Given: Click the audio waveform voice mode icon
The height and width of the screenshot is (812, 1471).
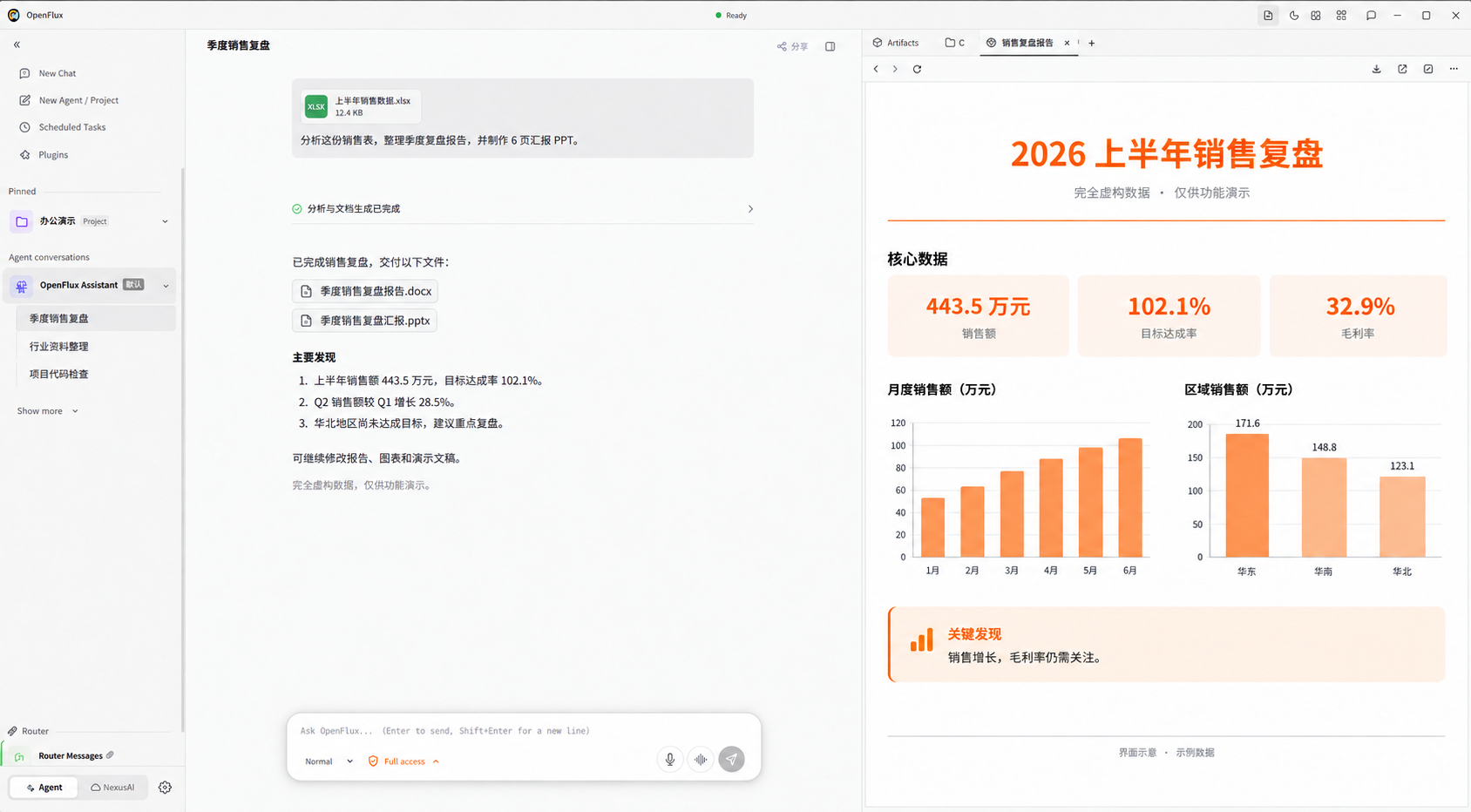Looking at the screenshot, I should (x=701, y=760).
